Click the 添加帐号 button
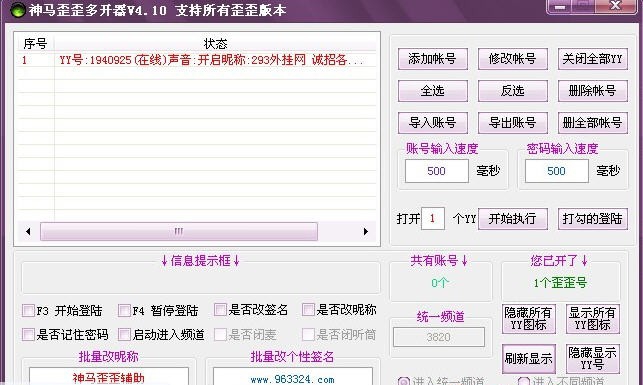The width and height of the screenshot is (643, 385). 433,59
